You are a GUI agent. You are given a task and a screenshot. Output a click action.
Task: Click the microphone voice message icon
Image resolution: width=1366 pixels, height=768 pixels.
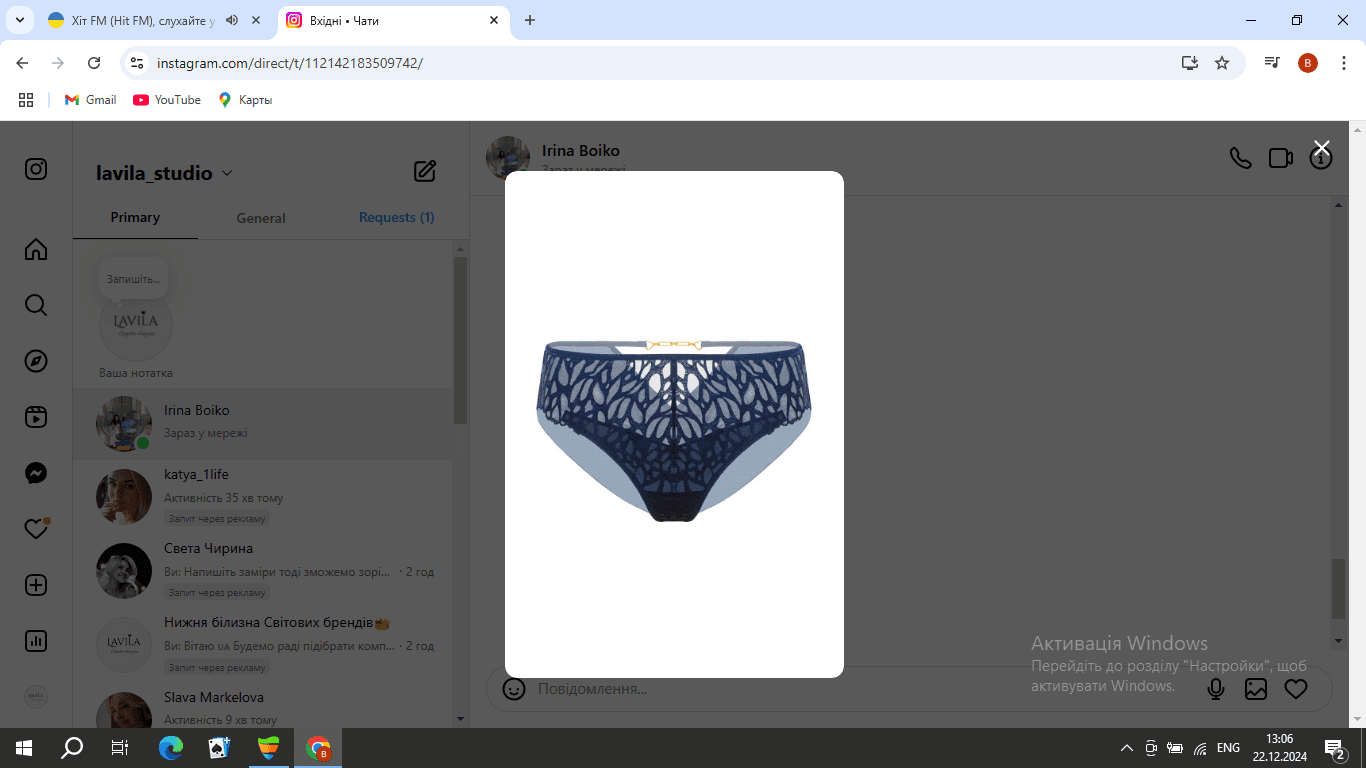tap(1216, 689)
